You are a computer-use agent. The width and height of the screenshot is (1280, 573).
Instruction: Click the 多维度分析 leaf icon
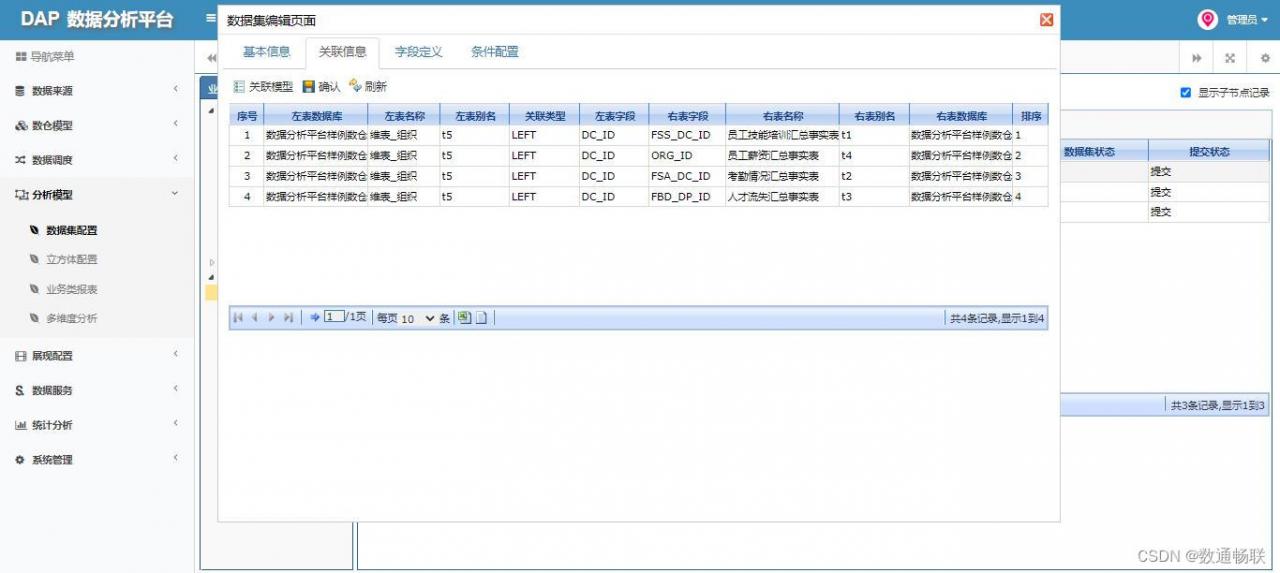[x=35, y=318]
